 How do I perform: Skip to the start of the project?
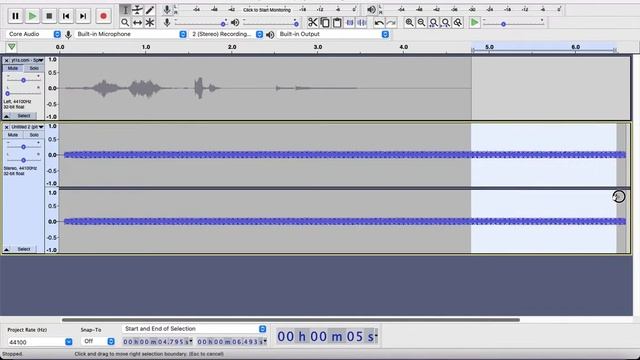pos(66,16)
